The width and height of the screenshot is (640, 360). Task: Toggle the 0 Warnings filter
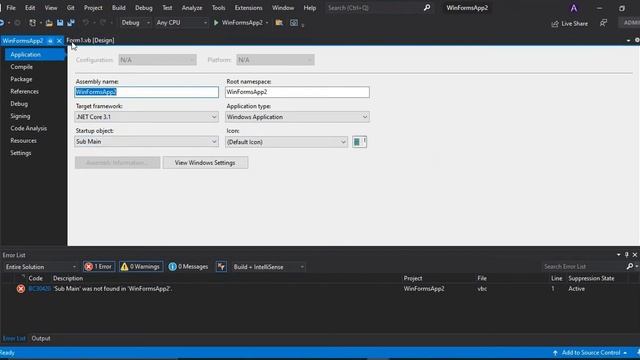[x=141, y=267]
